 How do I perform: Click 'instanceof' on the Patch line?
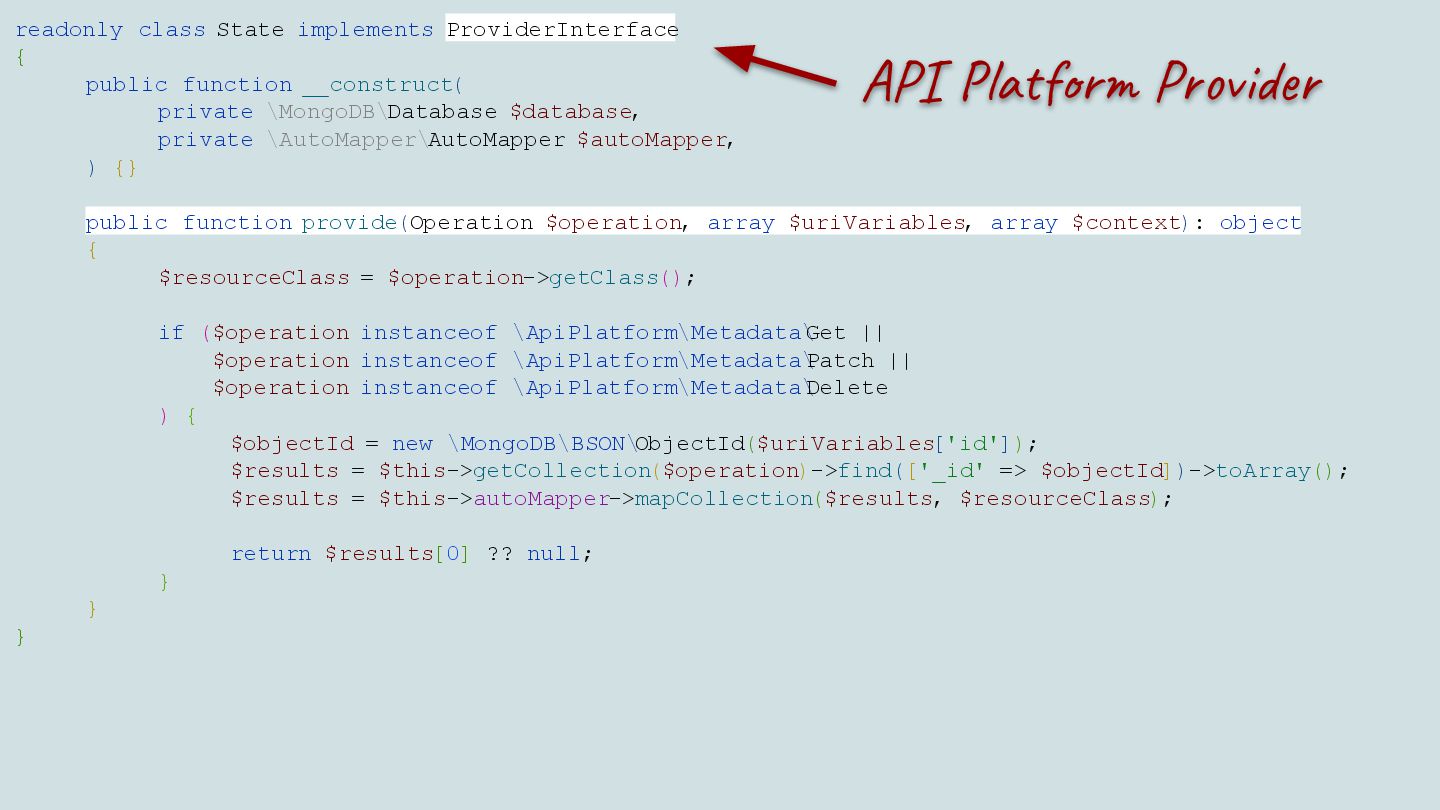(429, 361)
